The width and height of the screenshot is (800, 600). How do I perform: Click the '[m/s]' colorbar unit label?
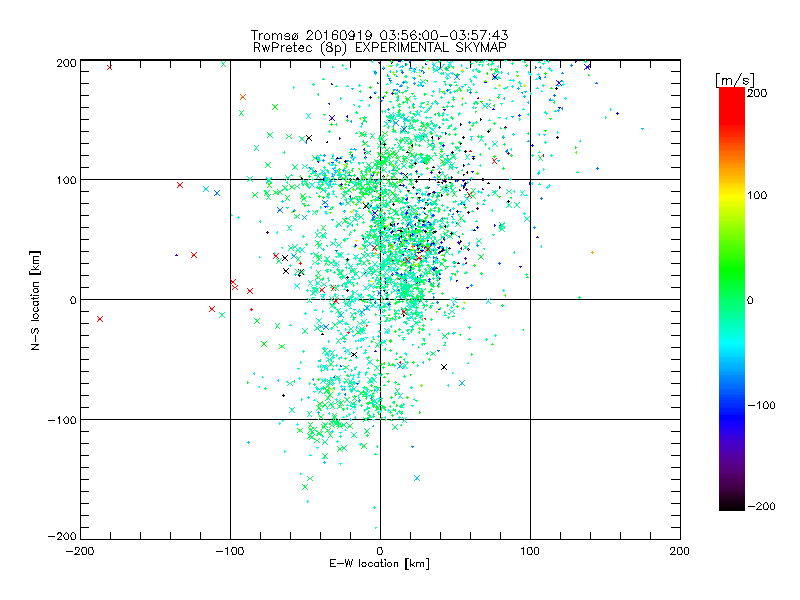[x=735, y=80]
